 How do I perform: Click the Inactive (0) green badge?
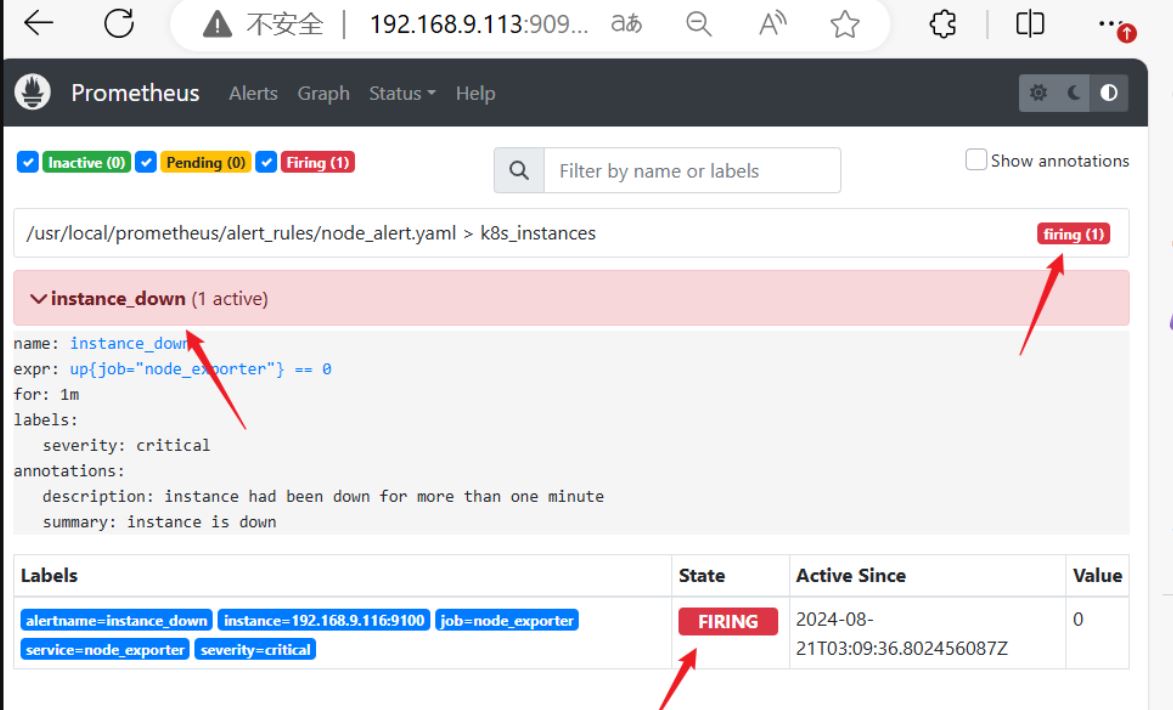coord(87,162)
